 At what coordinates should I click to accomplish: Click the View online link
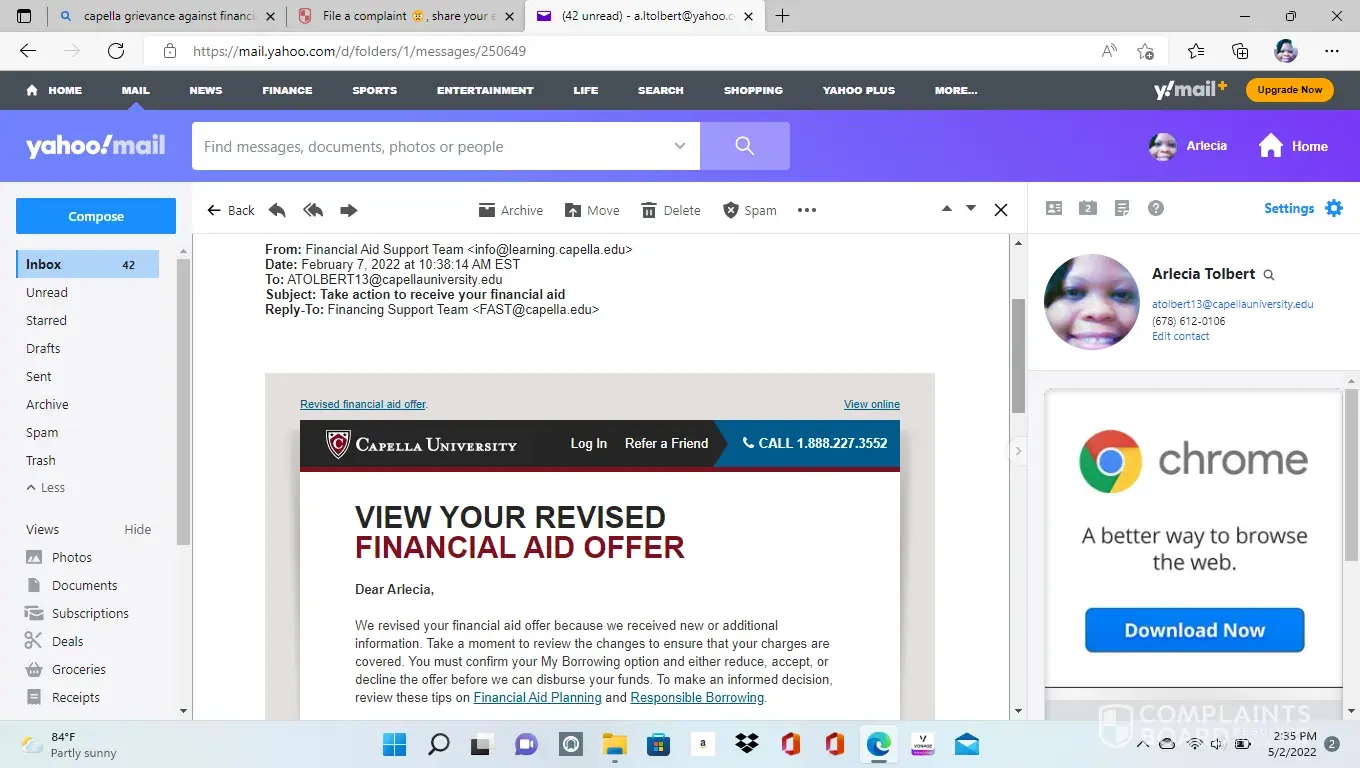[872, 404]
